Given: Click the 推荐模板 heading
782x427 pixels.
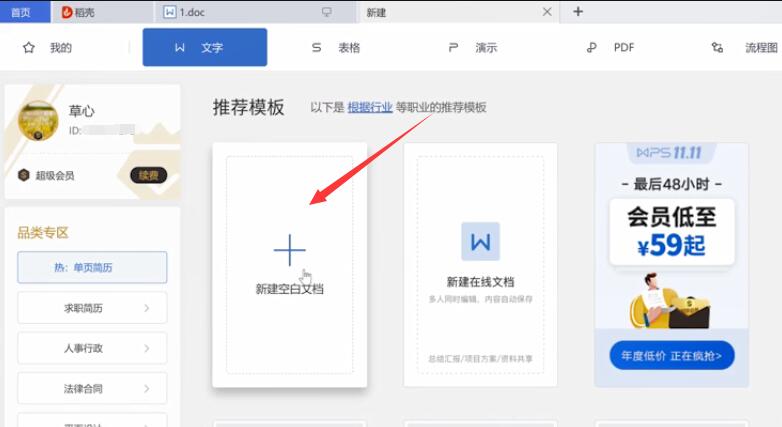Looking at the screenshot, I should pyautogui.click(x=248, y=107).
